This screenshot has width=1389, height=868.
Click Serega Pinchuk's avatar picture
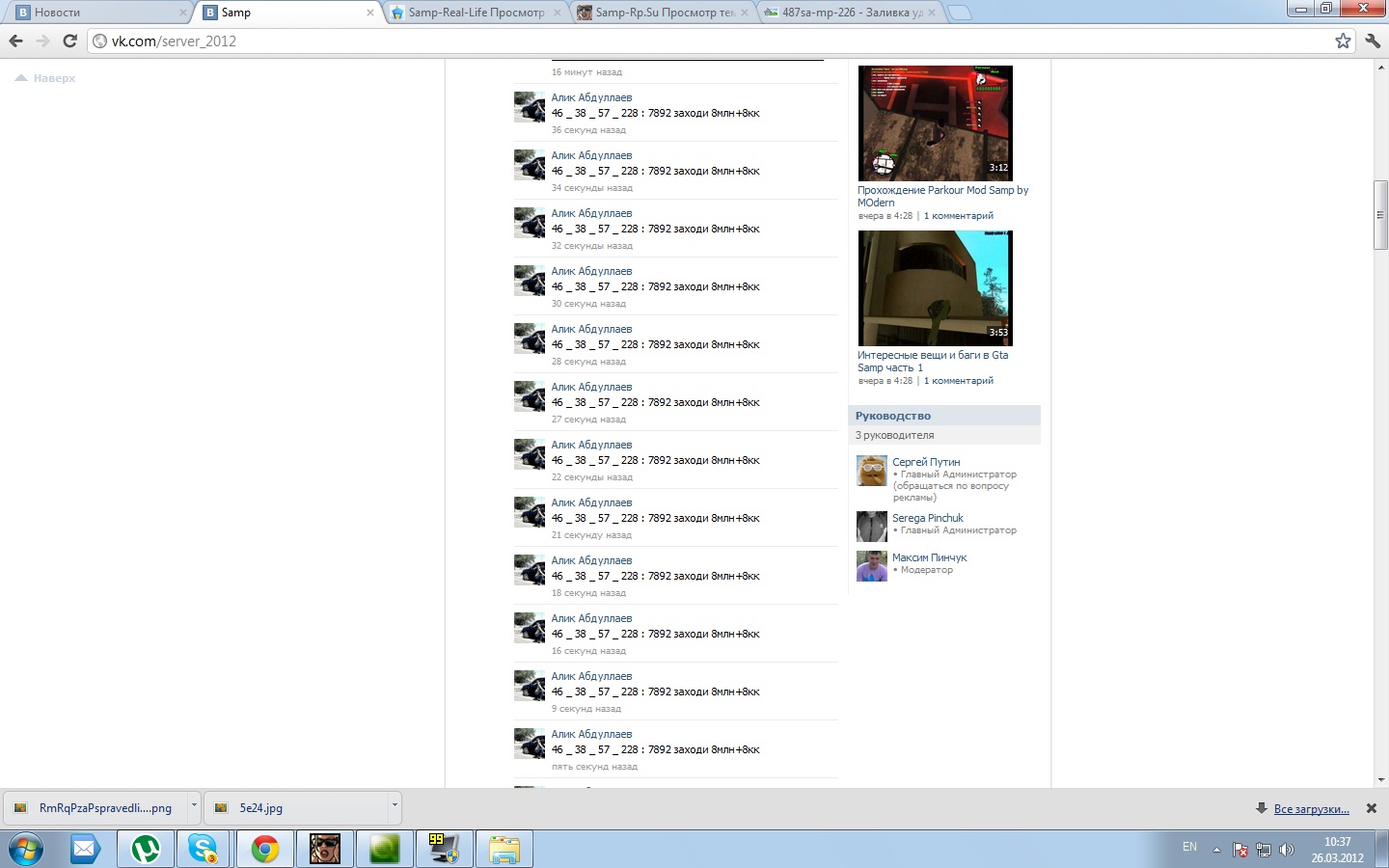click(x=872, y=527)
